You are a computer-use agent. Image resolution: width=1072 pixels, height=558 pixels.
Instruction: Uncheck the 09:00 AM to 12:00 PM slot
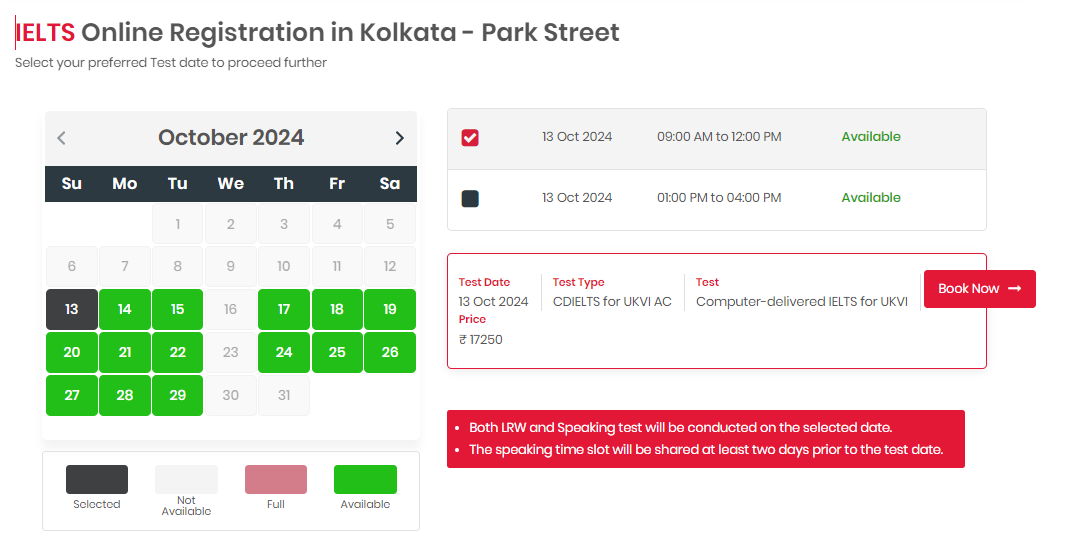click(x=470, y=138)
